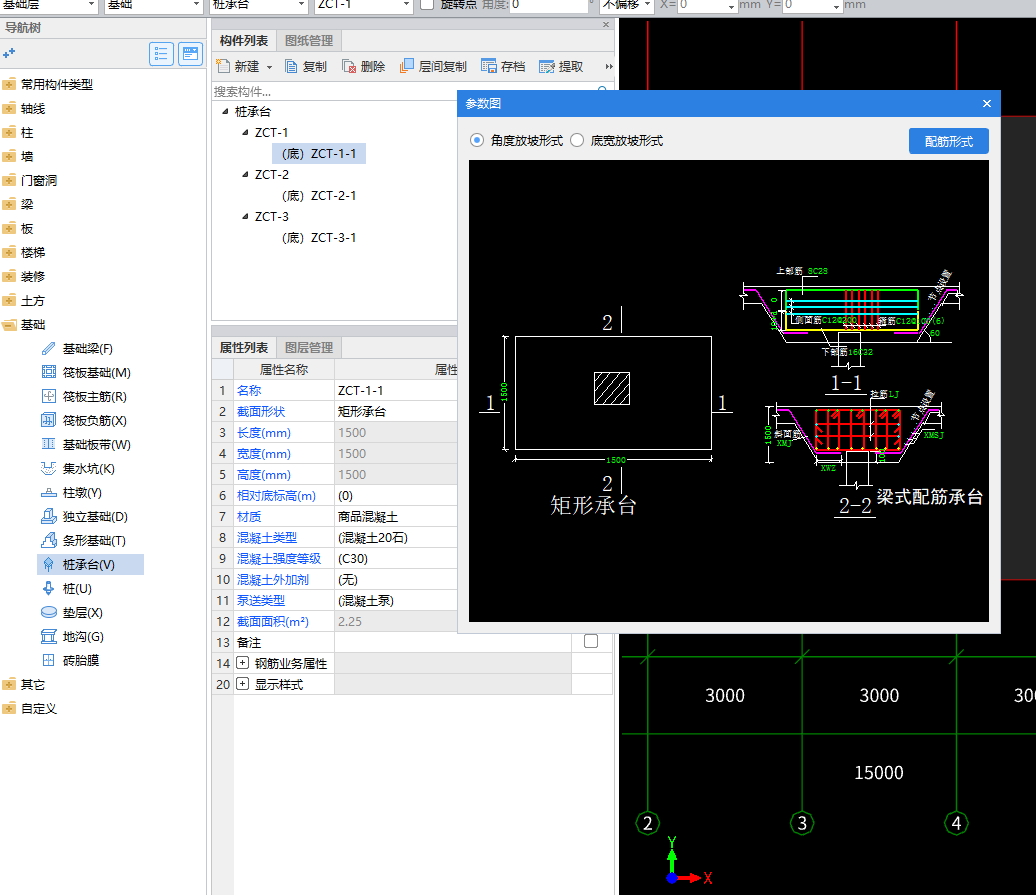Select 垫层(X) cushion layer item
This screenshot has height=895, width=1036.
coord(72,612)
